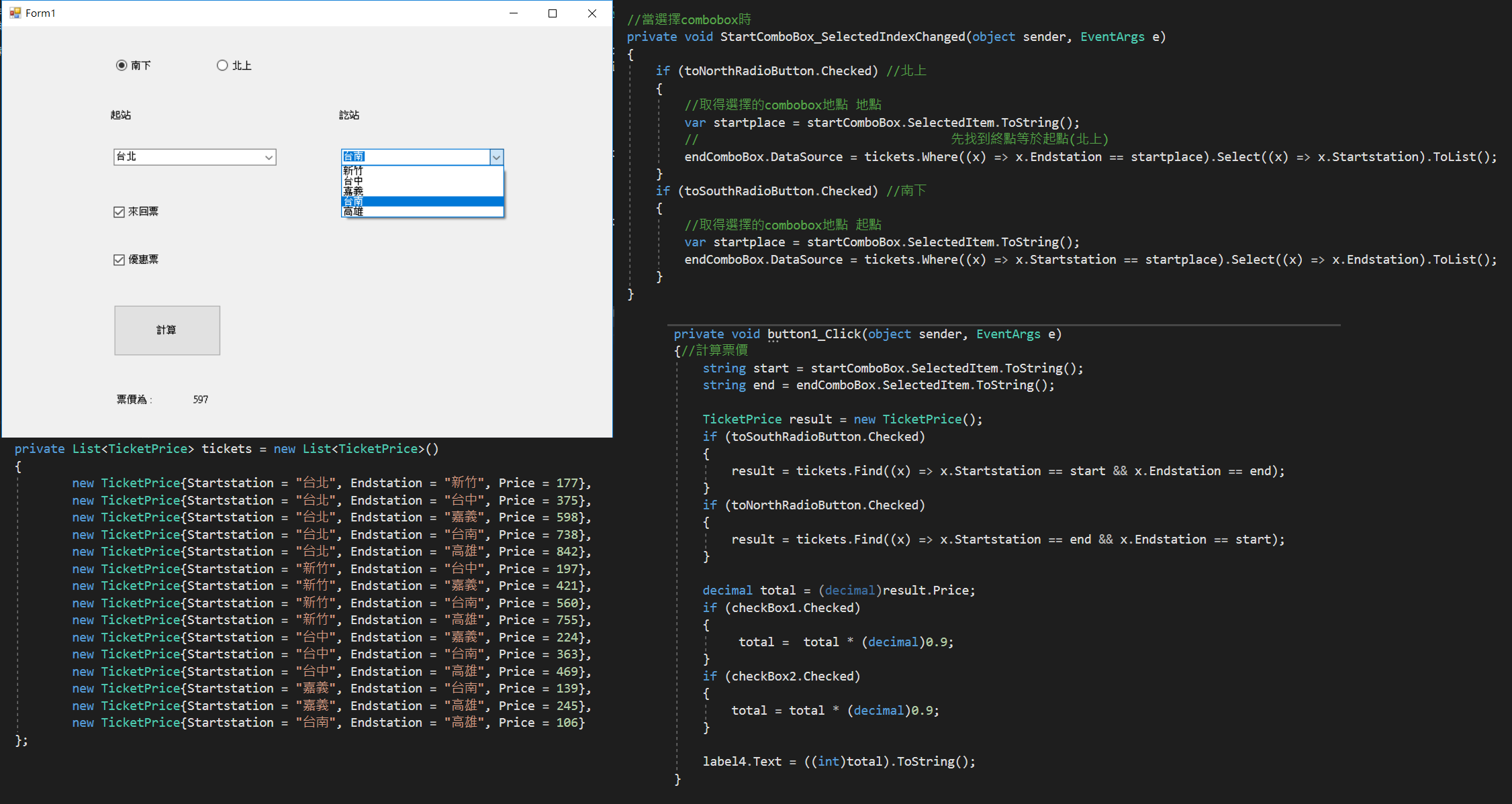The height and width of the screenshot is (804, 1512).
Task: Click the 票價為 label
Action: pos(134,399)
